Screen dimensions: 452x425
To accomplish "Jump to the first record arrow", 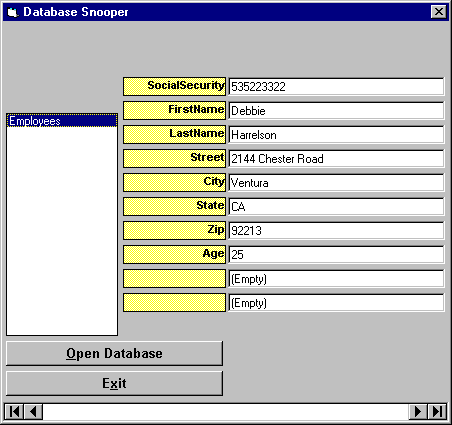I will (x=14, y=412).
